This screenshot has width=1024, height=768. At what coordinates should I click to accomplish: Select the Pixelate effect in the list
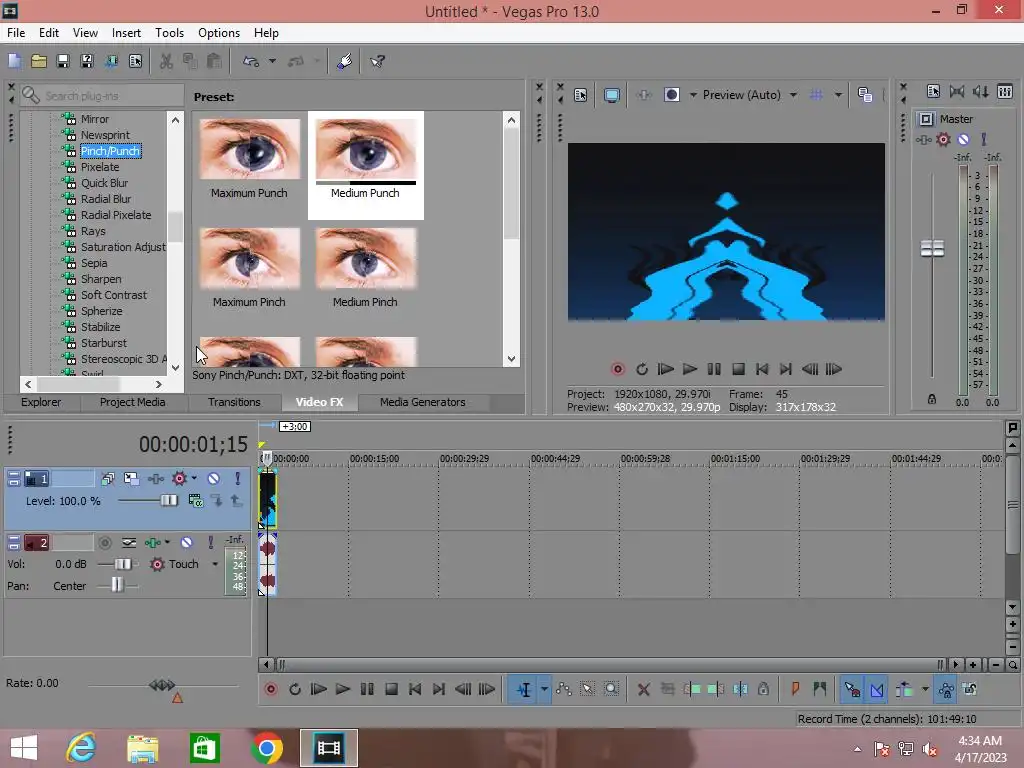(x=100, y=167)
